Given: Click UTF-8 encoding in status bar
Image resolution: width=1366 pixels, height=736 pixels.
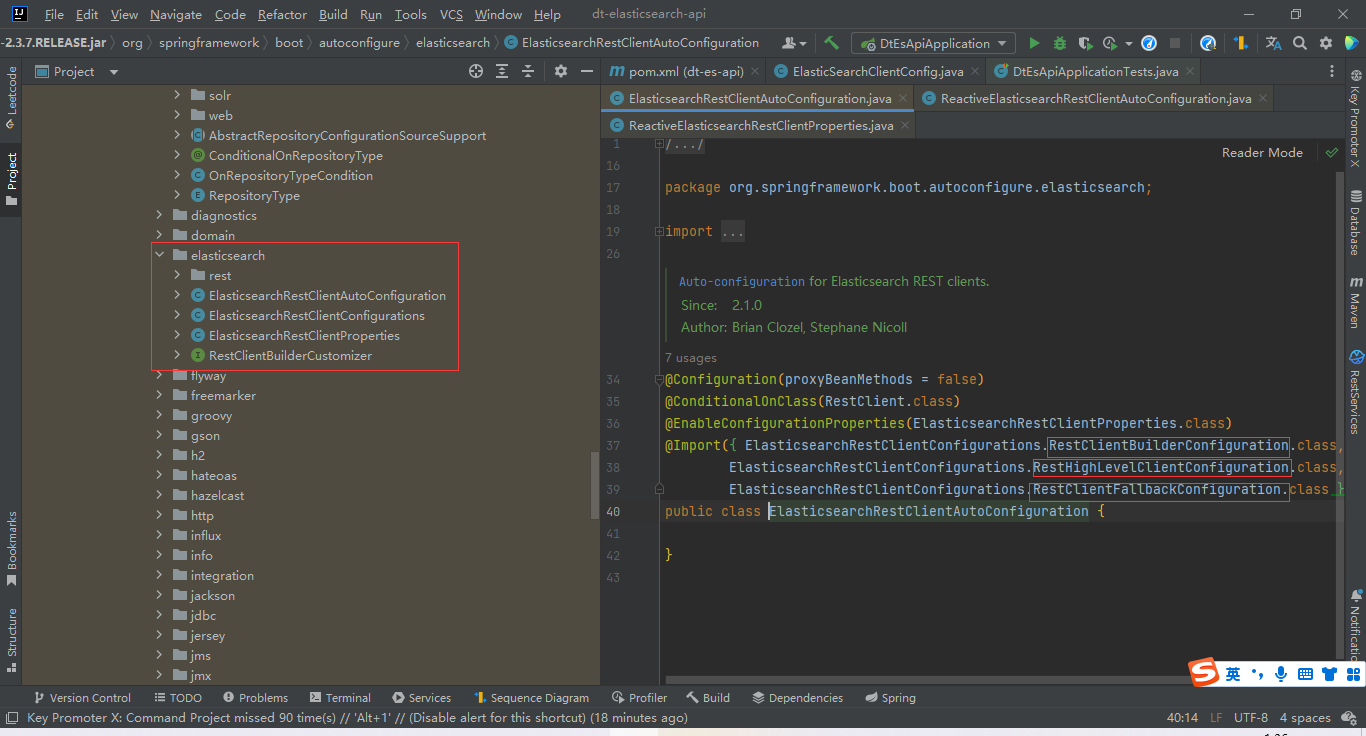Looking at the screenshot, I should (x=1250, y=717).
